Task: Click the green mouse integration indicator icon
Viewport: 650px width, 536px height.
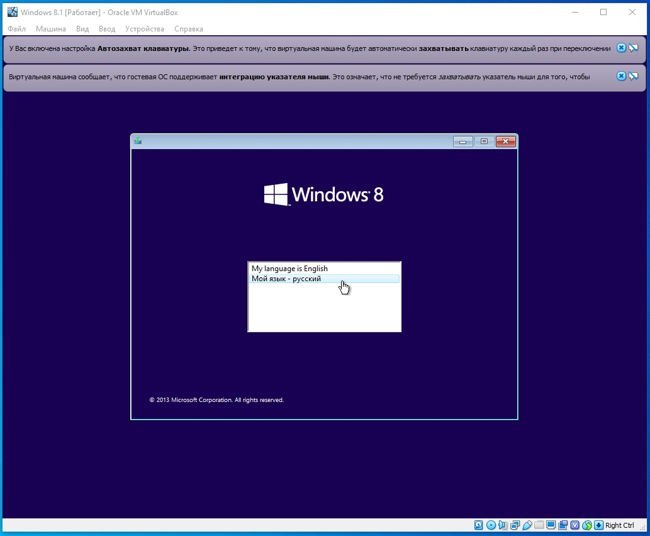Action: click(x=587, y=525)
